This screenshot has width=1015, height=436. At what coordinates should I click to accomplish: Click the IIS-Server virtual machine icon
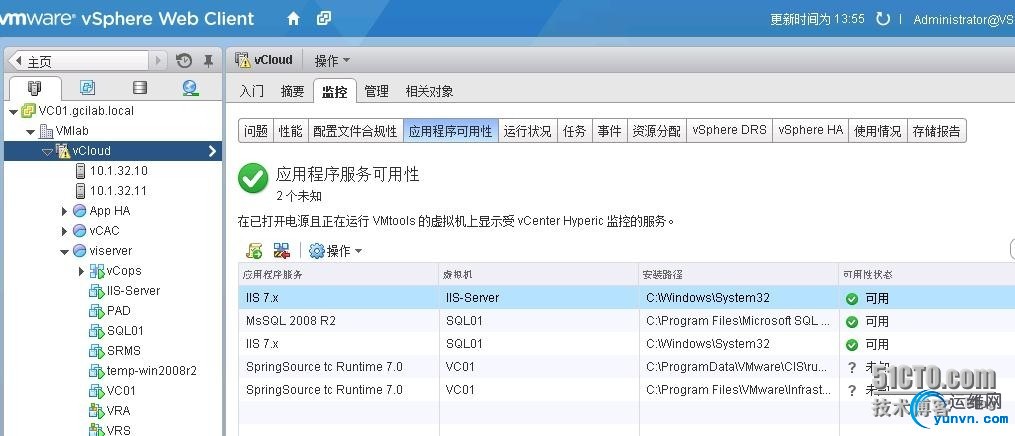pyautogui.click(x=96, y=291)
